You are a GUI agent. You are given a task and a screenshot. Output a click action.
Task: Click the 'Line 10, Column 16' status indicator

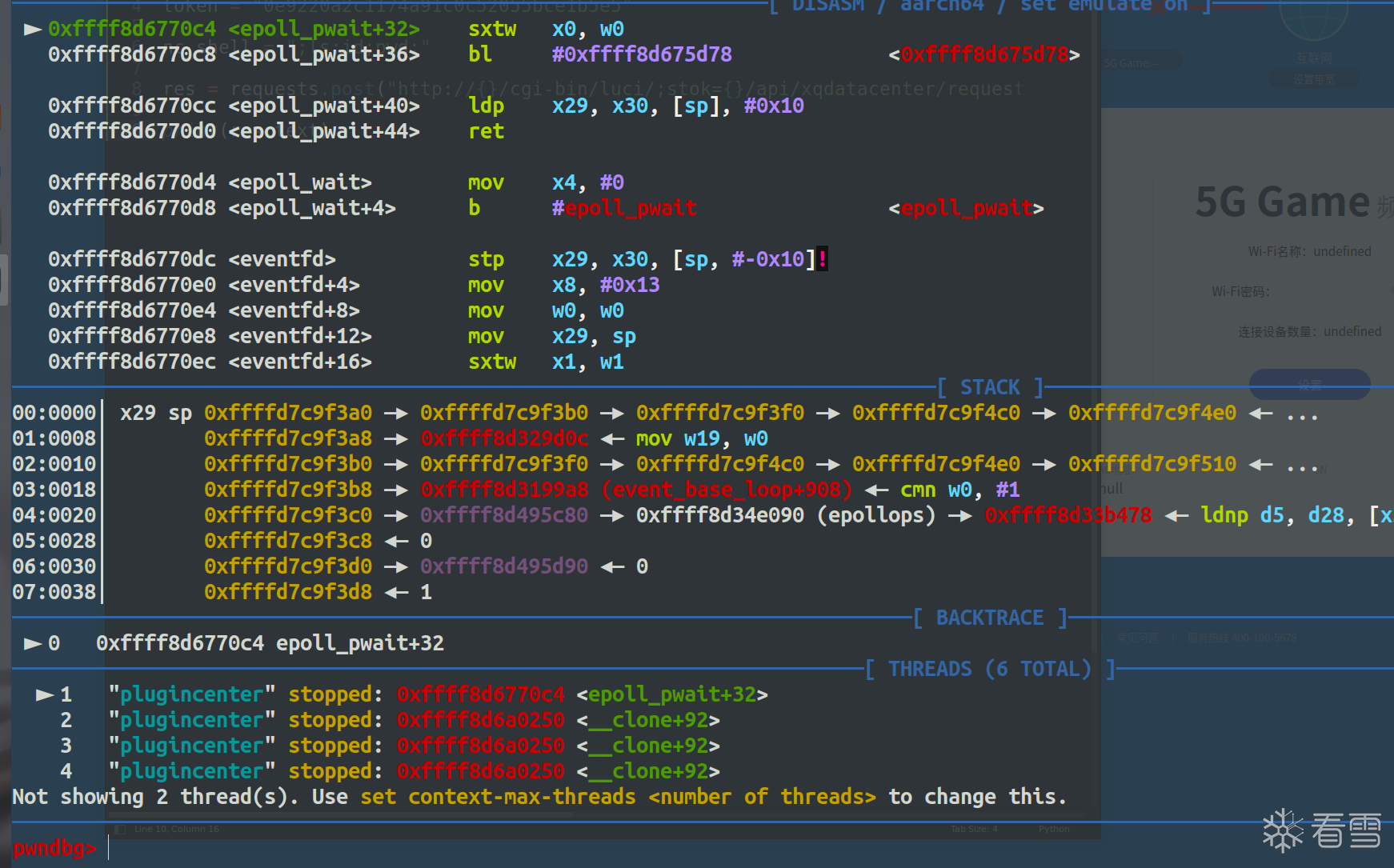pyautogui.click(x=177, y=829)
